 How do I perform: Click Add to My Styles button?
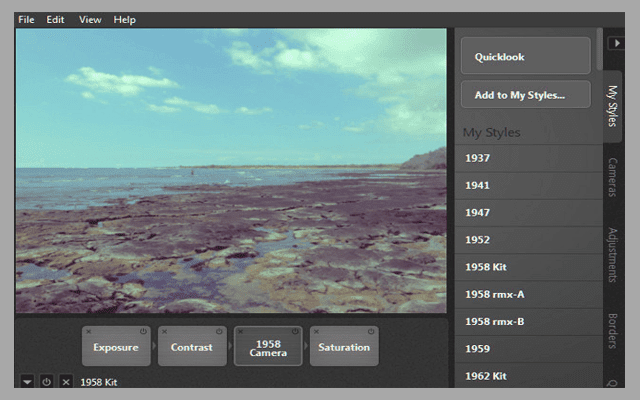(525, 95)
